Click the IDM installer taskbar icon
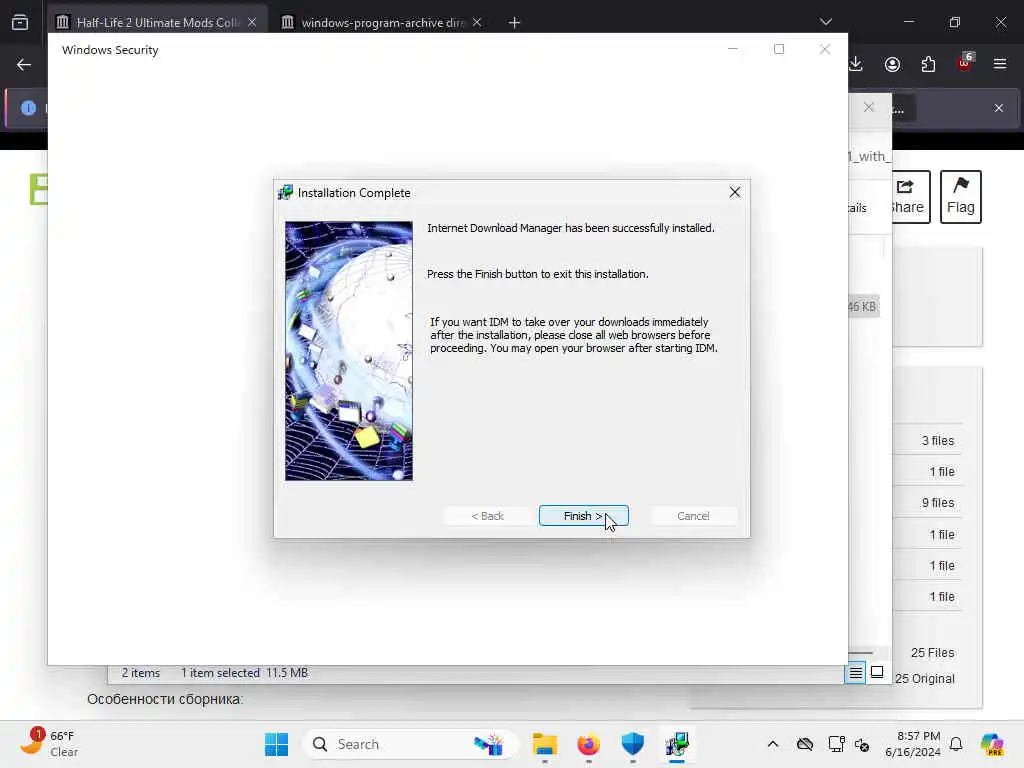The width and height of the screenshot is (1024, 768). pos(677,744)
